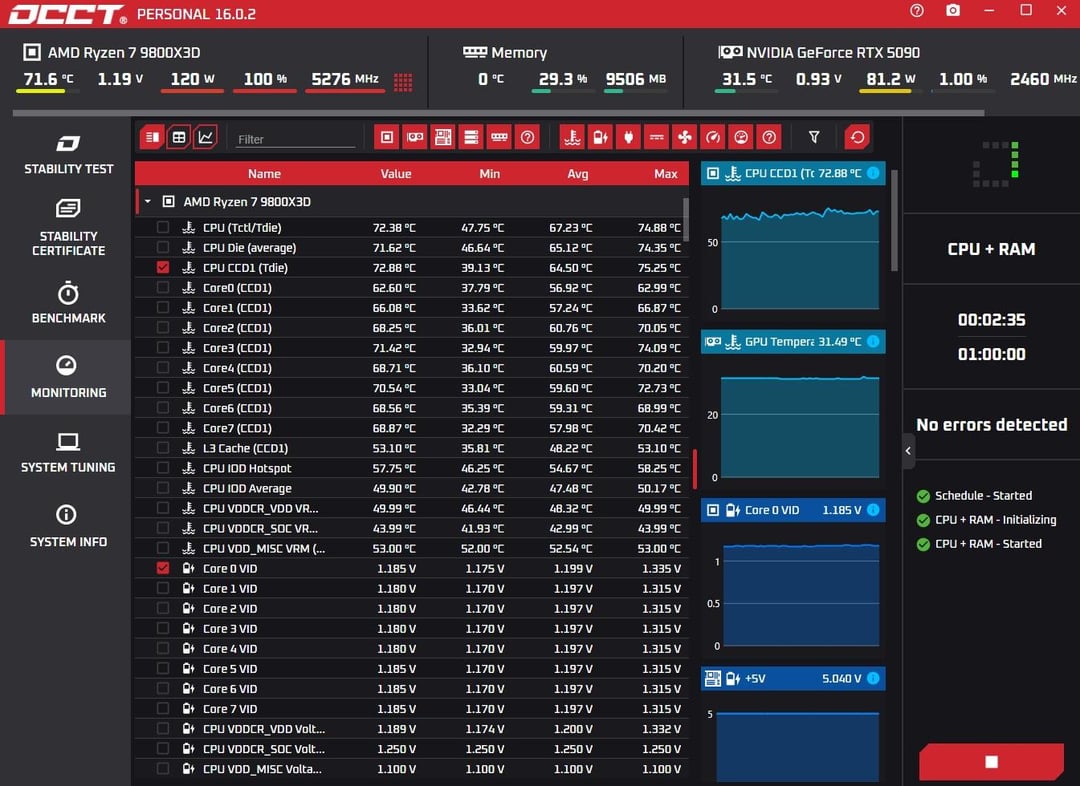Toggle the GPU sensors filter icon
The image size is (1080, 786).
(x=414, y=137)
